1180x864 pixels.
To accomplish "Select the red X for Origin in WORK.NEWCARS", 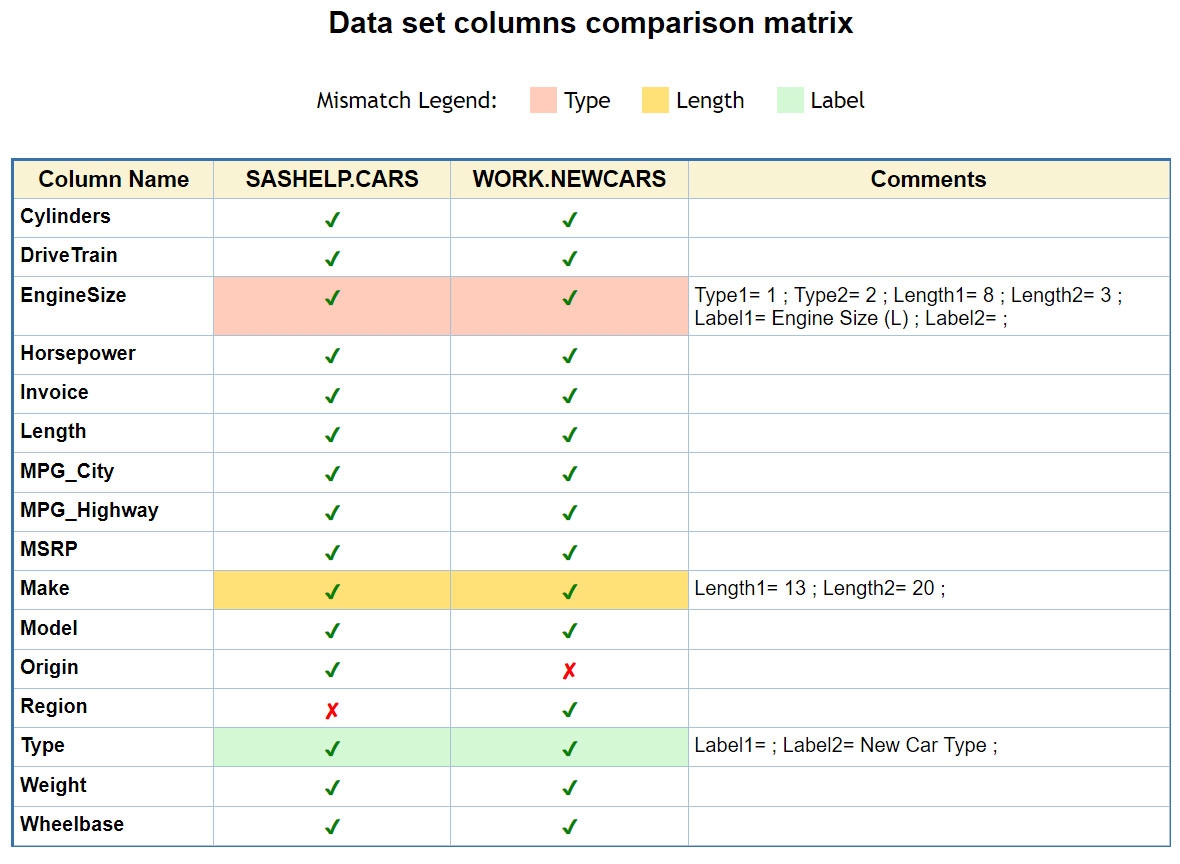I will (x=568, y=670).
